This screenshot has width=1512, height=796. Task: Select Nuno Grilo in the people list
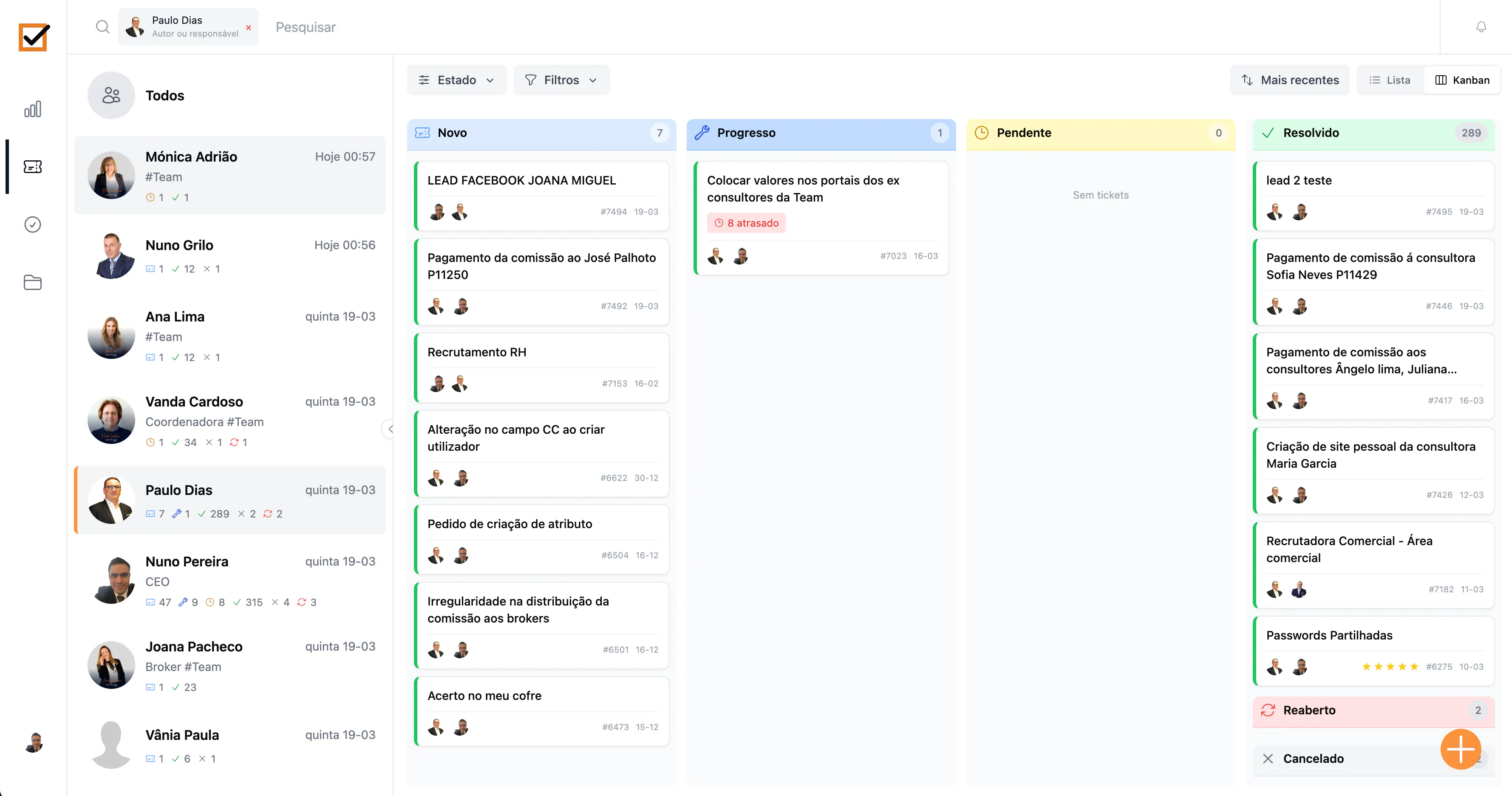click(x=229, y=256)
